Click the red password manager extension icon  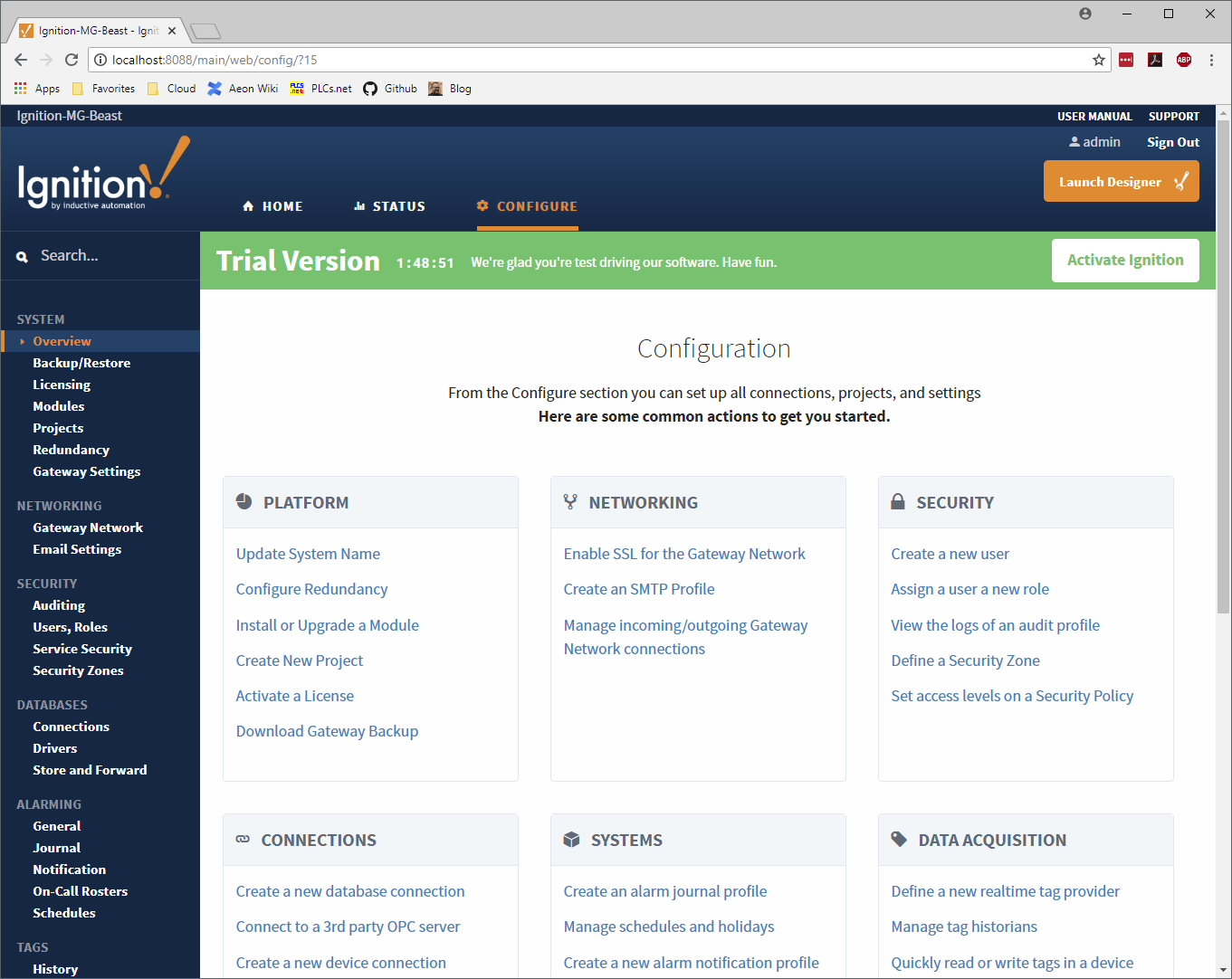pos(1126,60)
